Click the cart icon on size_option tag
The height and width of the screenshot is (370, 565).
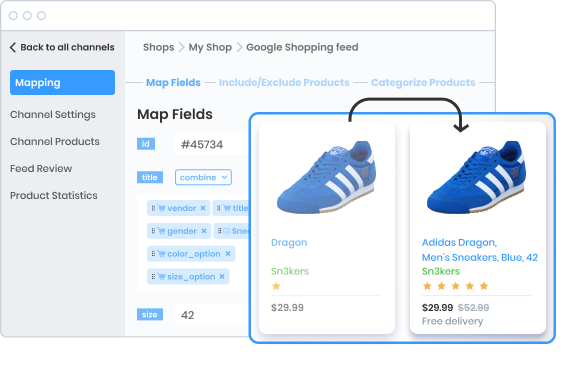click(x=161, y=277)
